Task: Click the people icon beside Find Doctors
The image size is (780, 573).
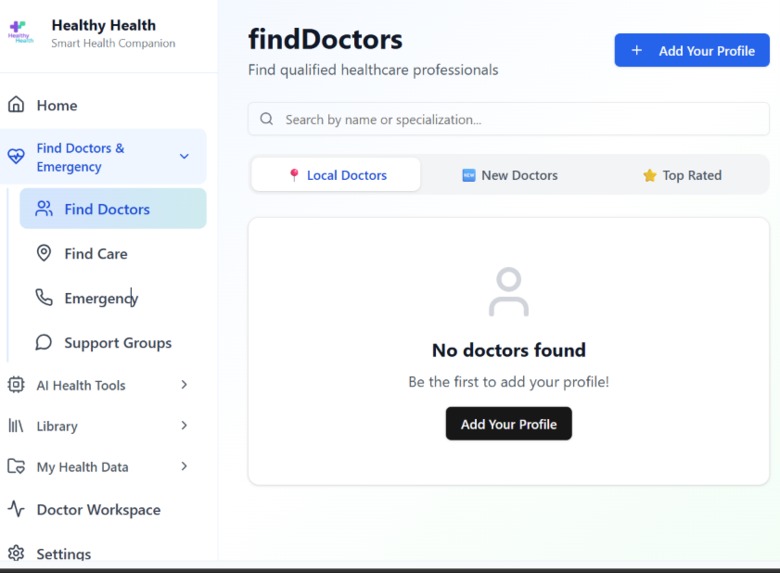Action: point(44,208)
